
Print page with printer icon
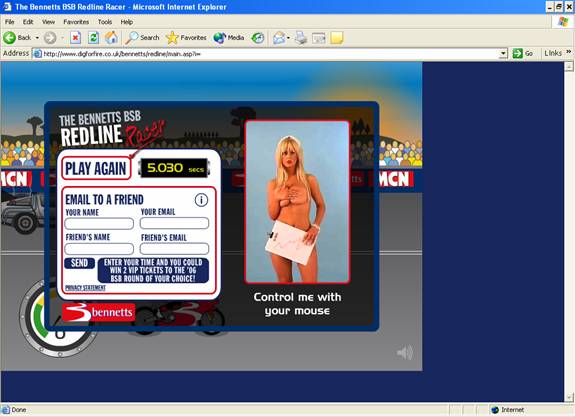301,37
